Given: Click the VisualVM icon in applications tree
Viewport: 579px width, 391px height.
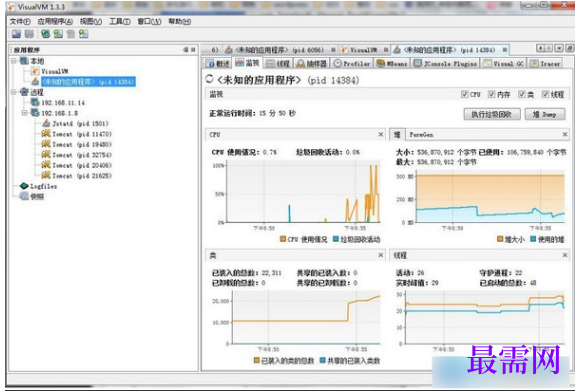Looking at the screenshot, I should click(35, 71).
